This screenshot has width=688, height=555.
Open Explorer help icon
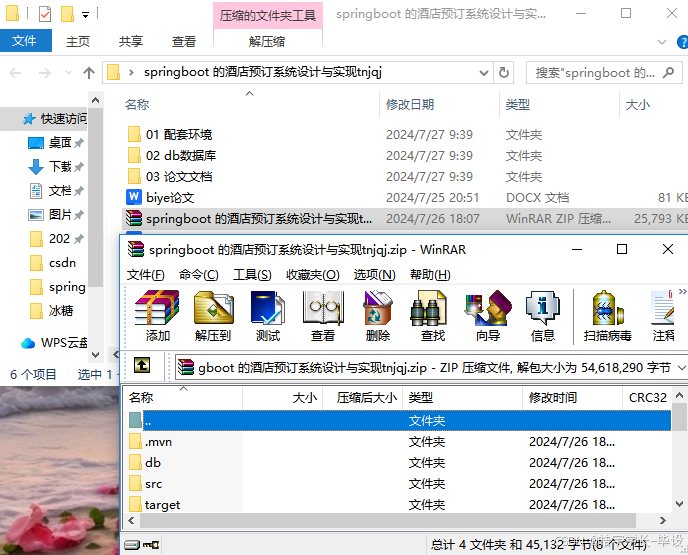[x=683, y=42]
